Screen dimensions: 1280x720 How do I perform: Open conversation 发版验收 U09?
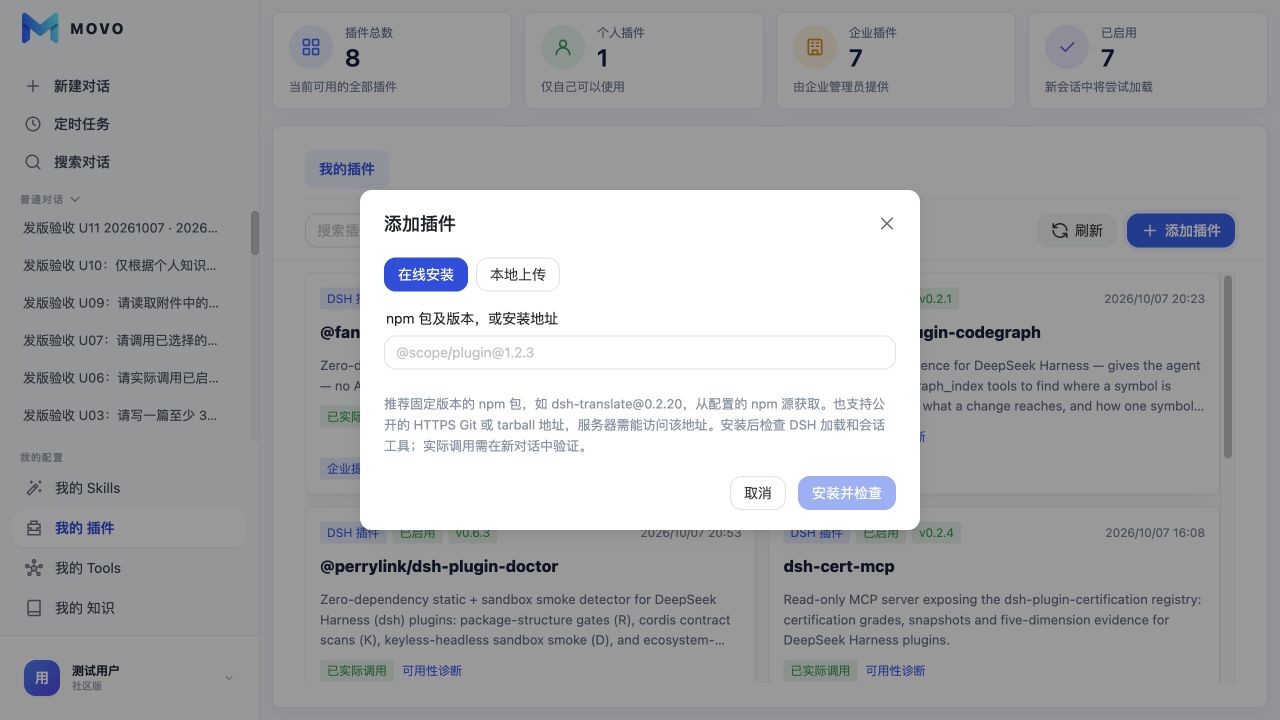tap(120, 303)
